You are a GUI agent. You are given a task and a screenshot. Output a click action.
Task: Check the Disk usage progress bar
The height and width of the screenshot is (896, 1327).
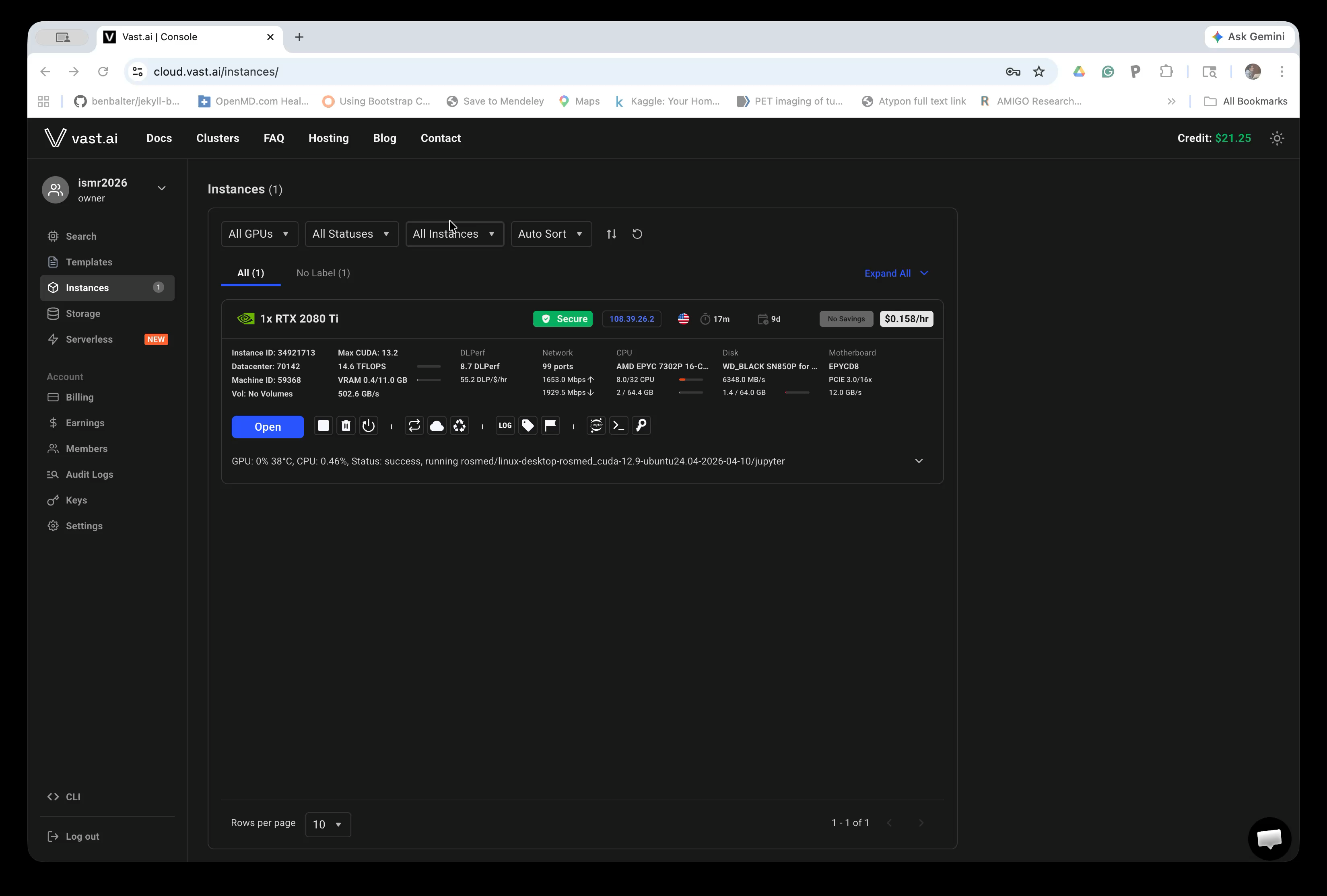point(797,393)
